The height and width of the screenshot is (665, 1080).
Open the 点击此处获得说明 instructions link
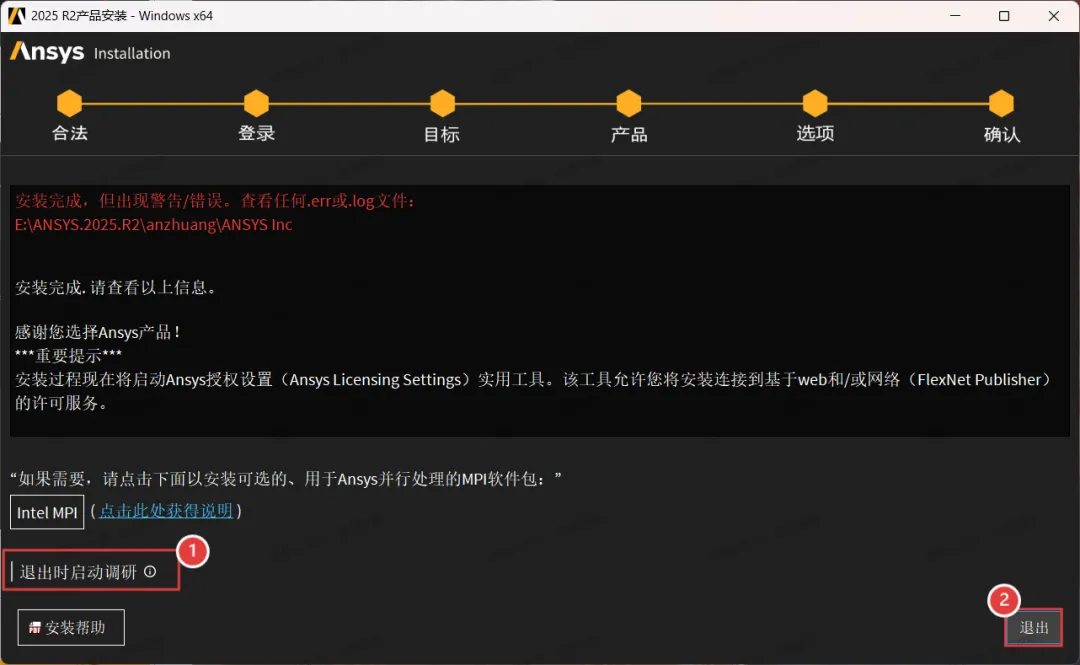[x=166, y=511]
